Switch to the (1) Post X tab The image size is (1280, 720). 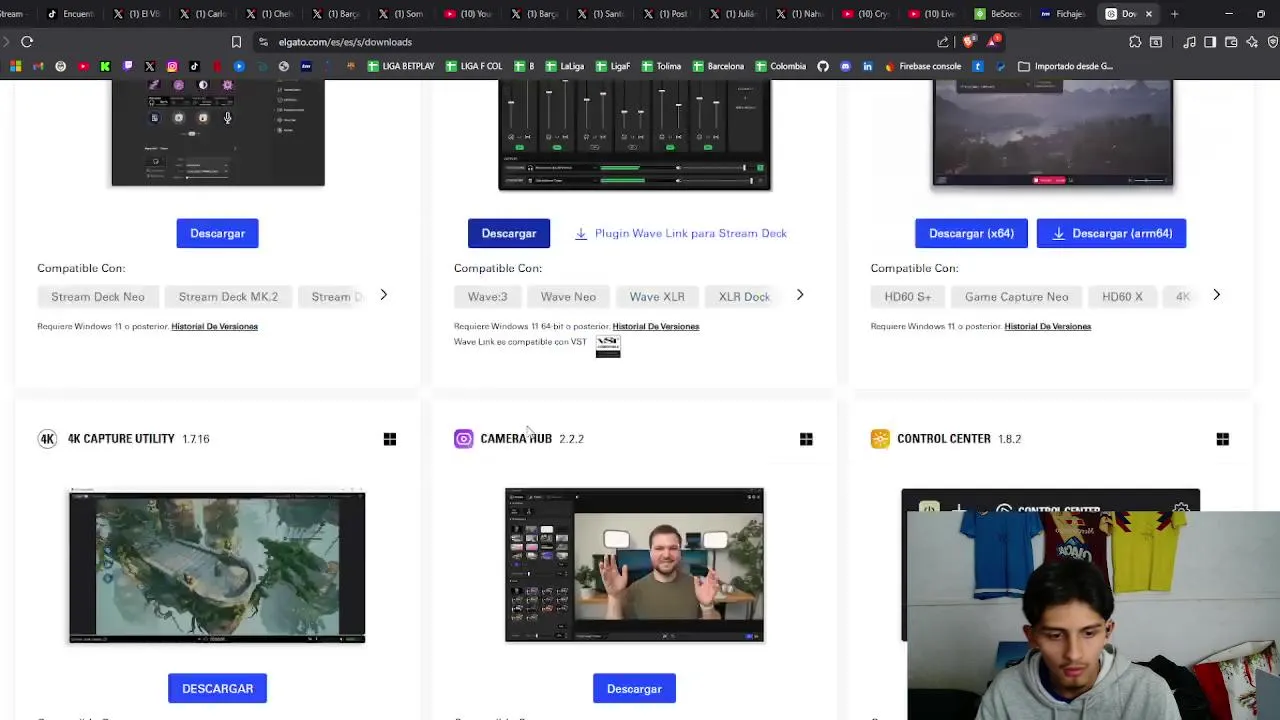pos(666,14)
